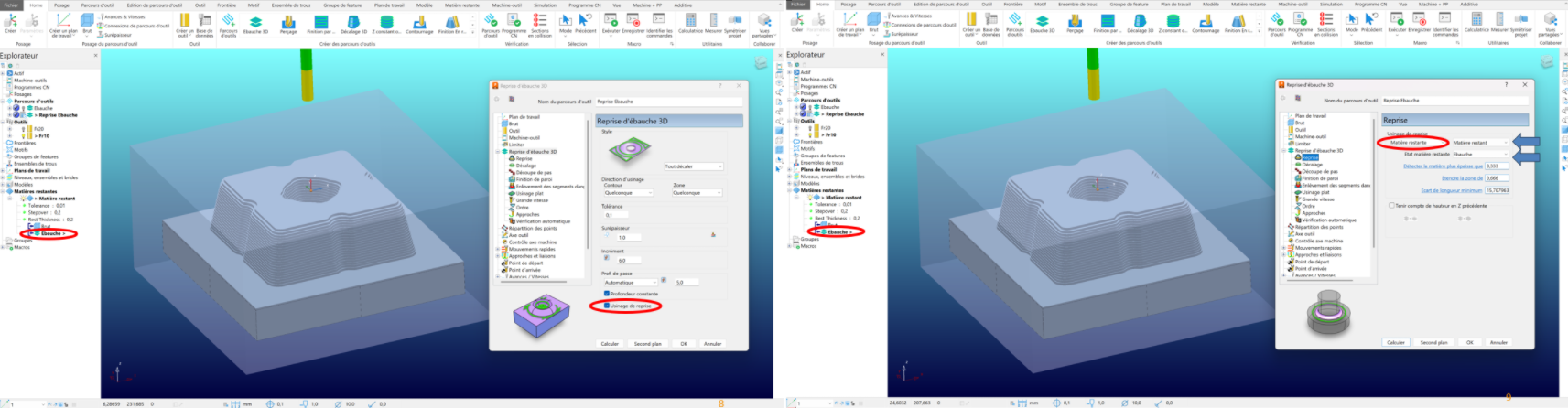Click Mesurer icon in left window ribbon
The height and width of the screenshot is (408, 1568).
[x=713, y=24]
